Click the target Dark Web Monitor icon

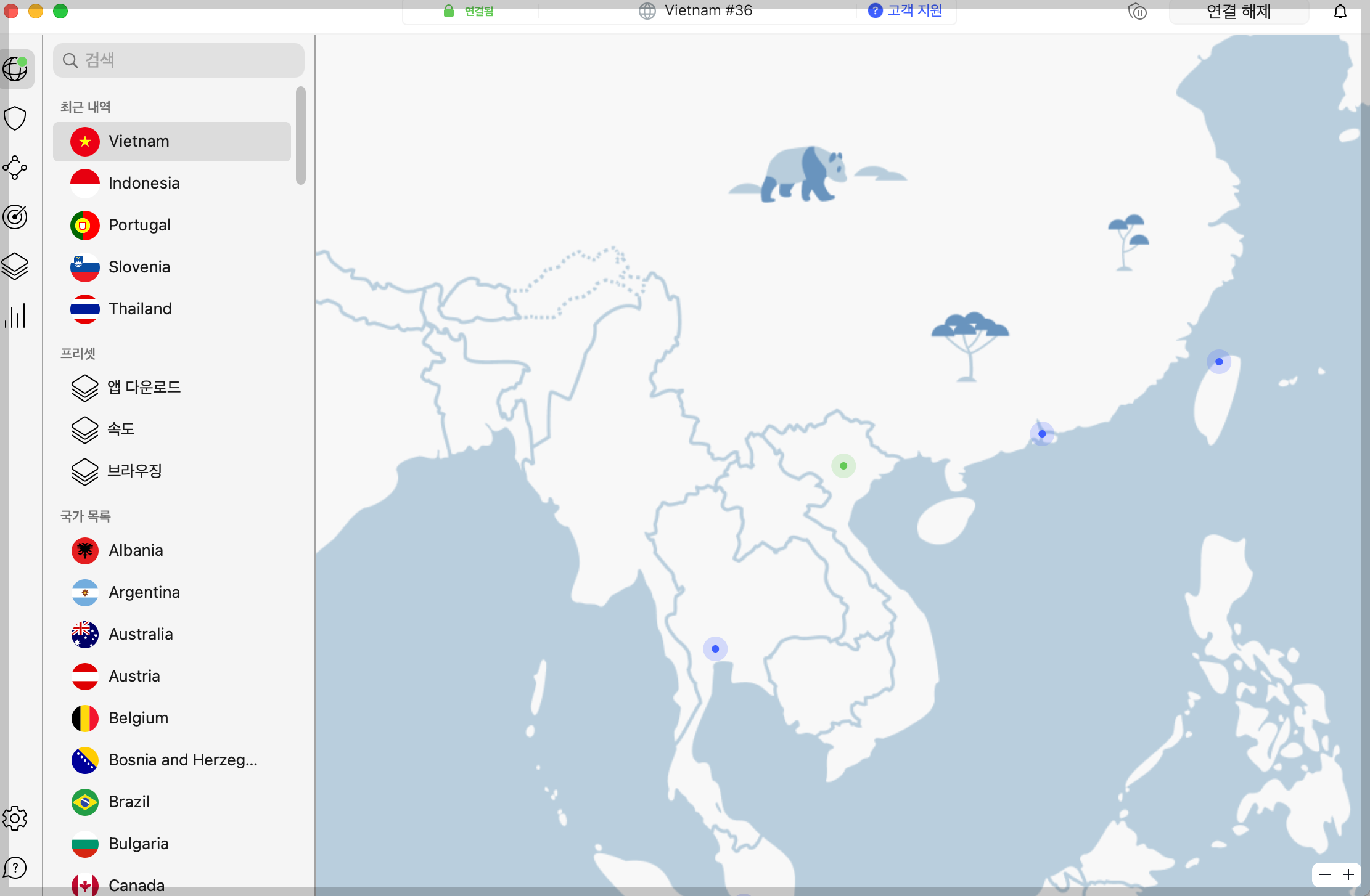point(15,217)
